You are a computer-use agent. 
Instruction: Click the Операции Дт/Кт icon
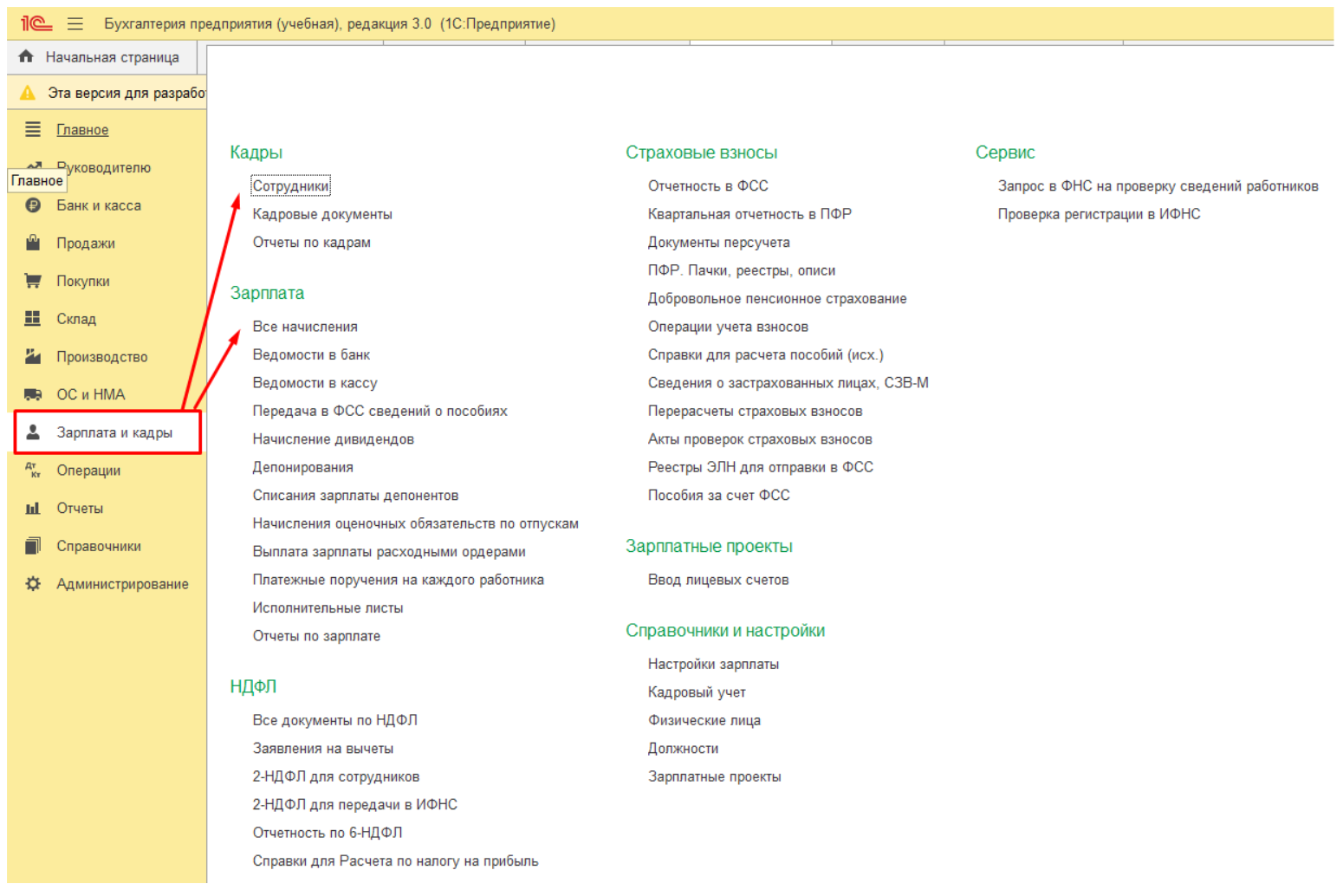[x=33, y=470]
